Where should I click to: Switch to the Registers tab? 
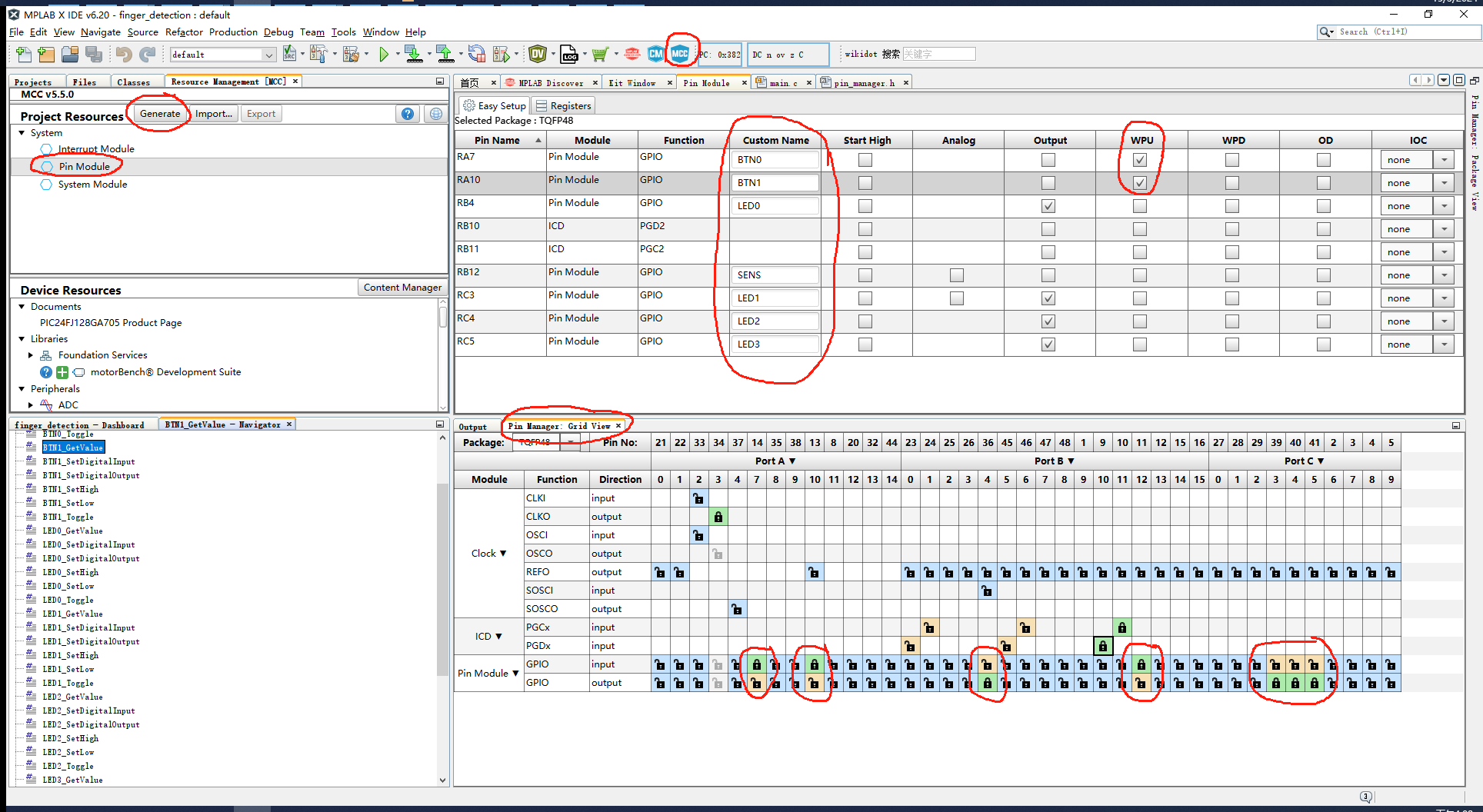pyautogui.click(x=563, y=106)
